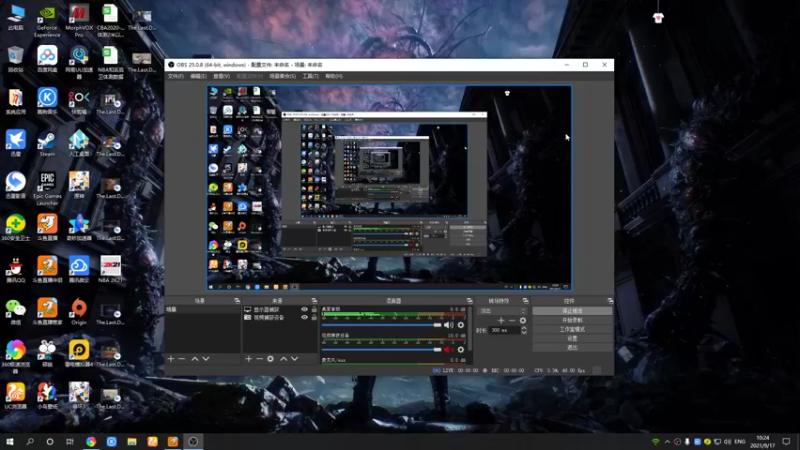
Task: Click the audio mixer vertical scrollbar
Action: pos(469,329)
